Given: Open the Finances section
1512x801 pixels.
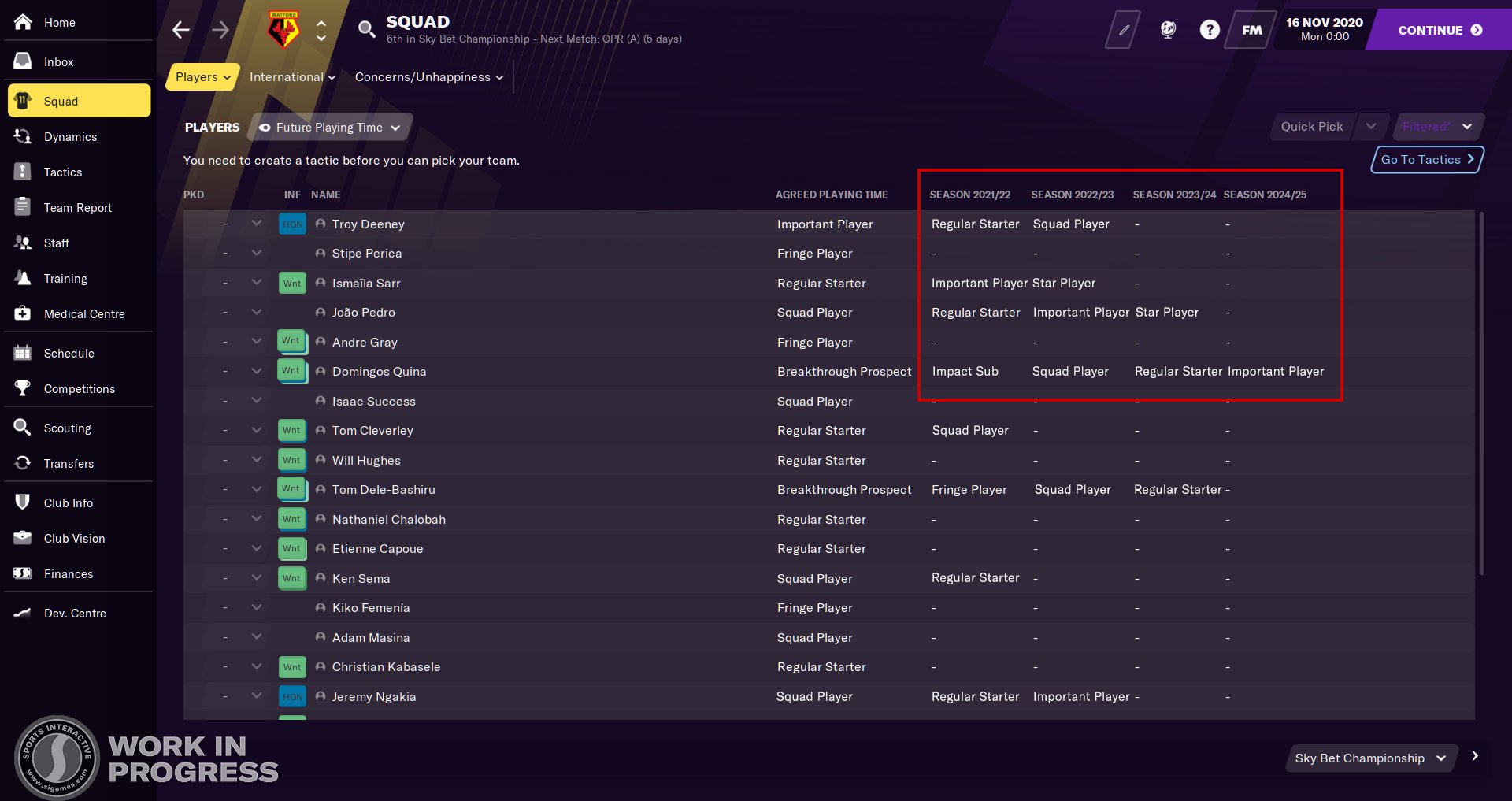Looking at the screenshot, I should 68,573.
